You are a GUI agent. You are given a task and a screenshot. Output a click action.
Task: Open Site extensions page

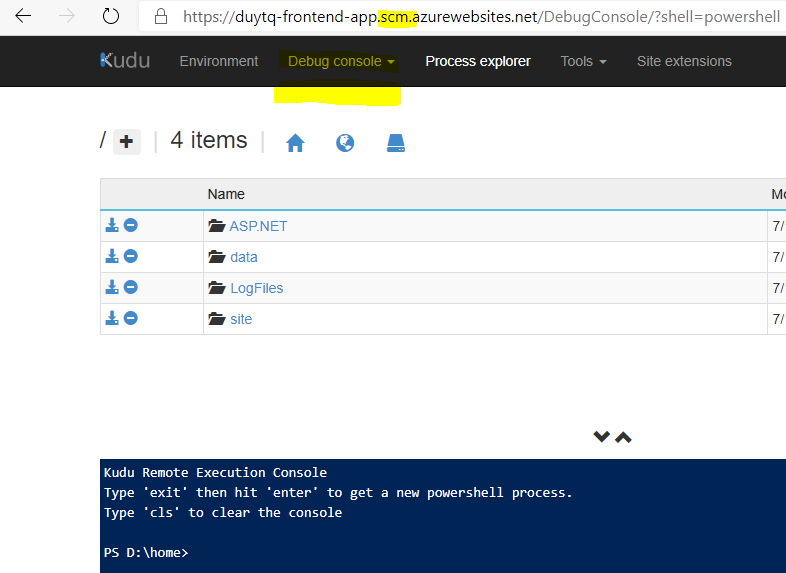[x=684, y=61]
